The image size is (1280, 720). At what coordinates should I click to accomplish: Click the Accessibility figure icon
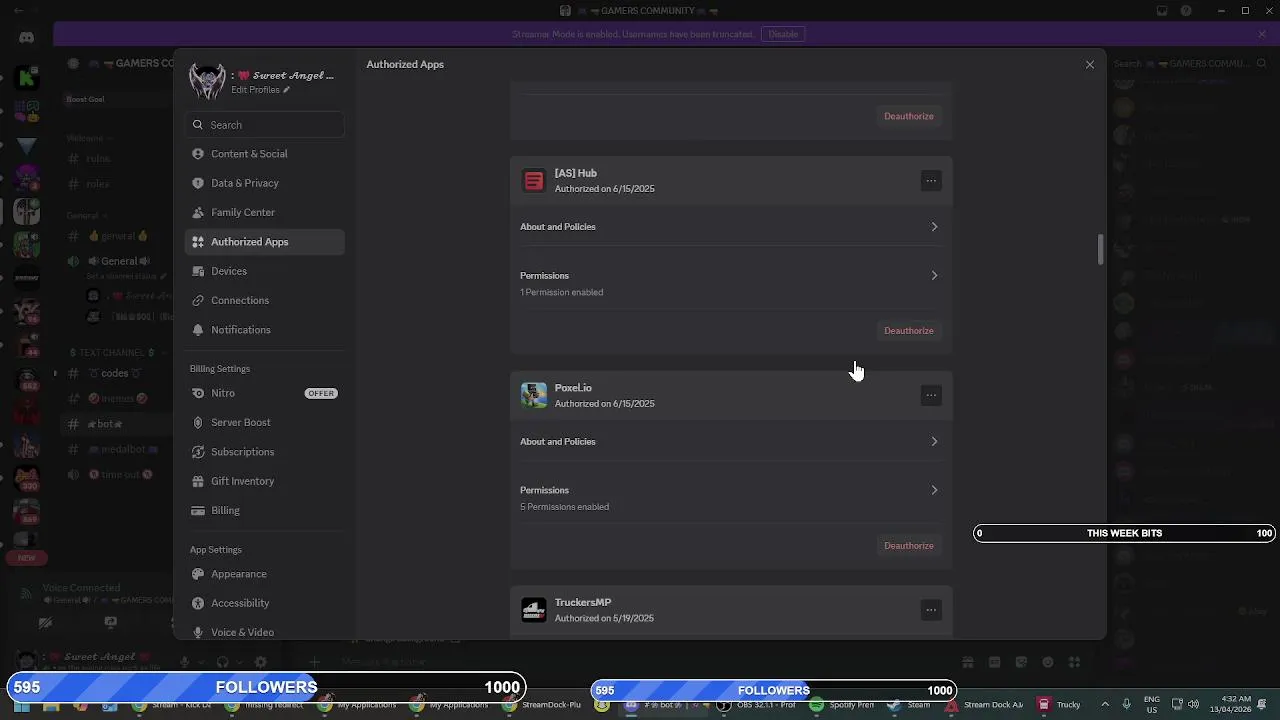198,603
